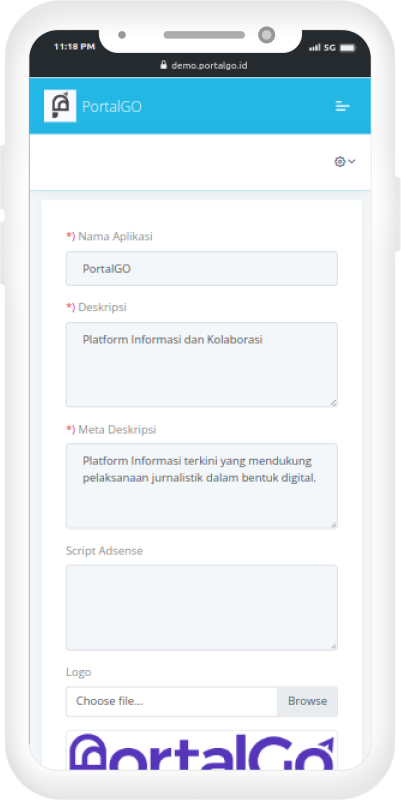Open the settings gear dropdown
The image size is (401, 800).
tap(345, 162)
